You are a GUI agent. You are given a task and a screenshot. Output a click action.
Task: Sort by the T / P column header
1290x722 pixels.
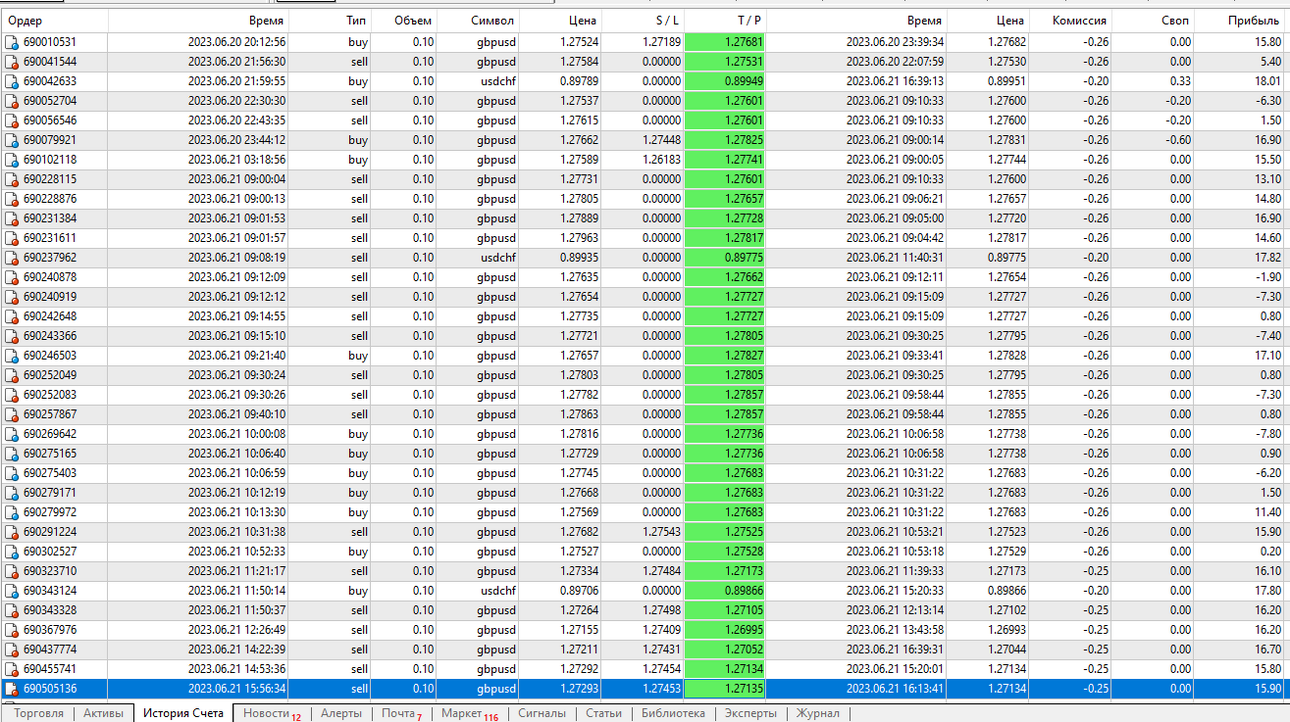click(726, 20)
